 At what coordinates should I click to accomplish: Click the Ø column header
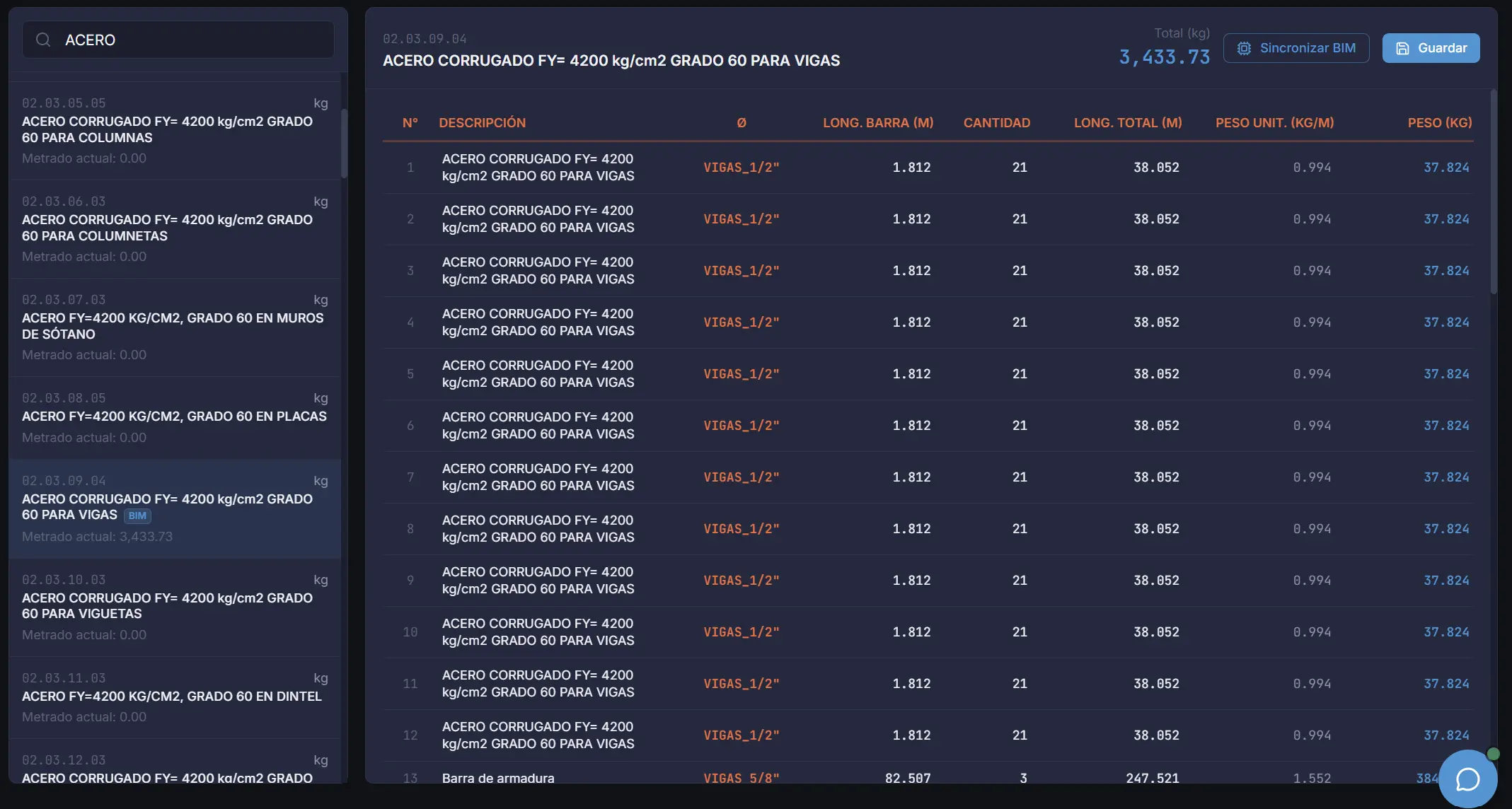pyautogui.click(x=741, y=122)
